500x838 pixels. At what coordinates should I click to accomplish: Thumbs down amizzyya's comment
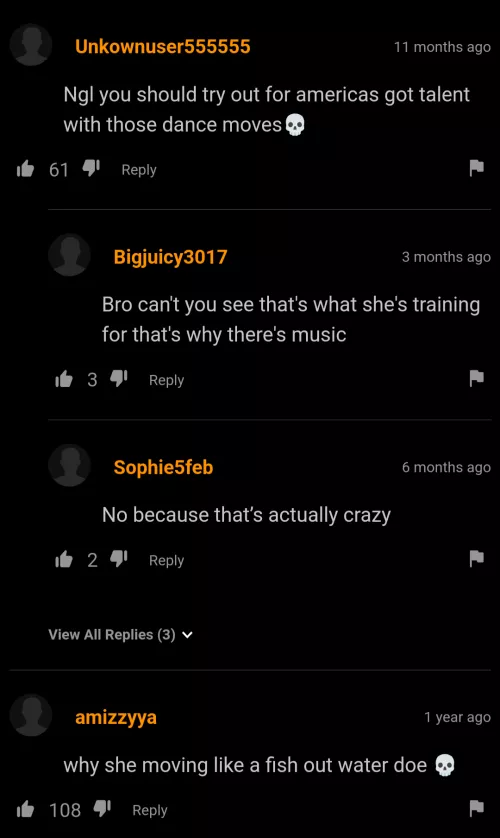pyautogui.click(x=102, y=809)
